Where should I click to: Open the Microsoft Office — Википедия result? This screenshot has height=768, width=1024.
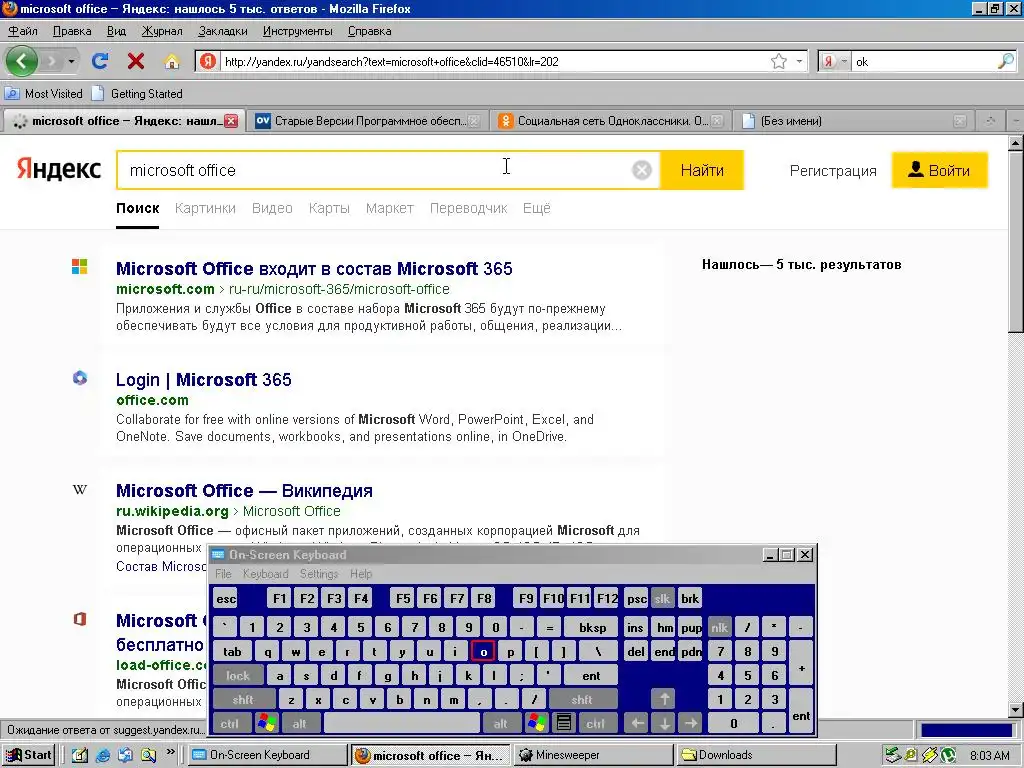pyautogui.click(x=244, y=490)
